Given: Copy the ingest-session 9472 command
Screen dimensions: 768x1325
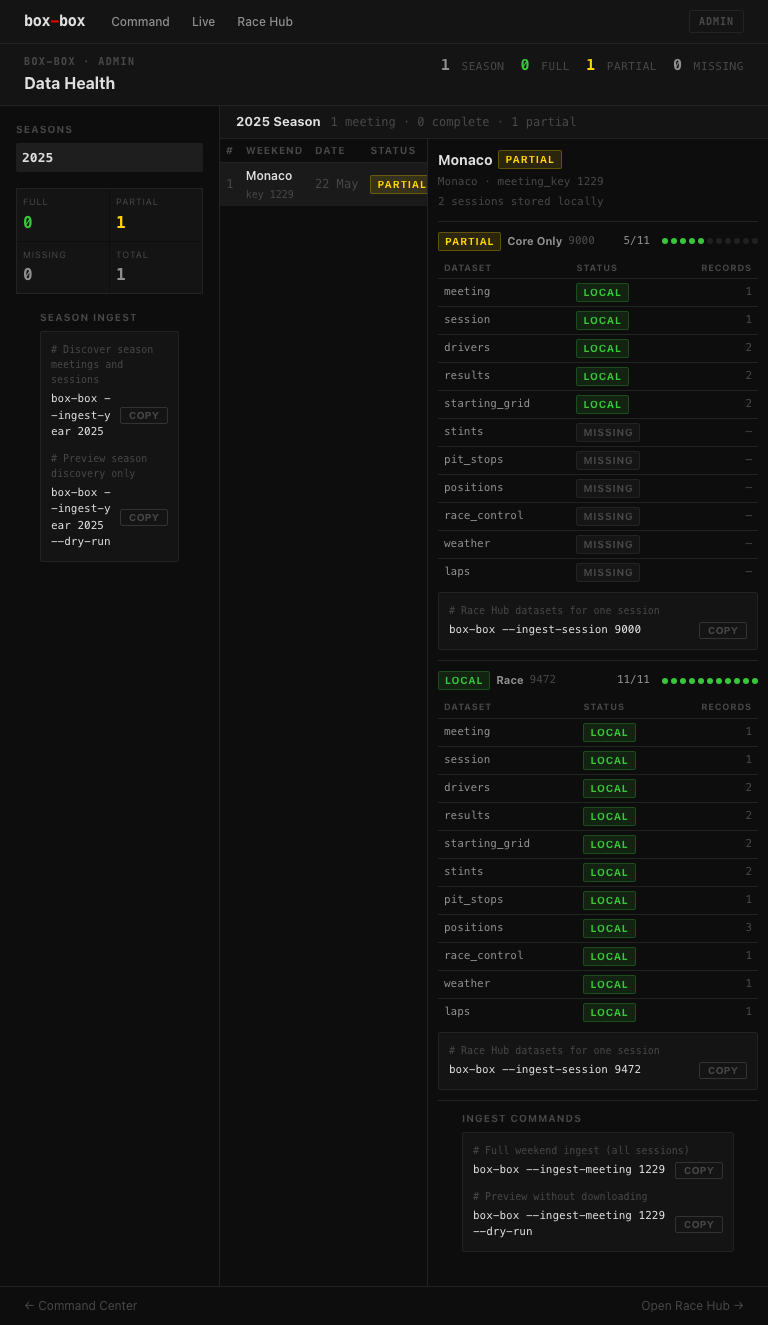Looking at the screenshot, I should coord(723,1070).
